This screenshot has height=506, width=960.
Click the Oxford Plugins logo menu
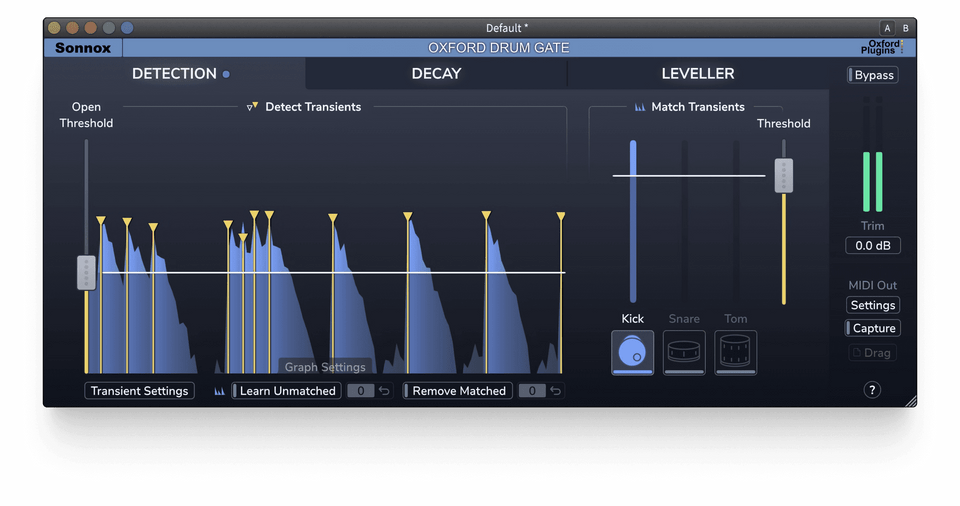pos(882,48)
